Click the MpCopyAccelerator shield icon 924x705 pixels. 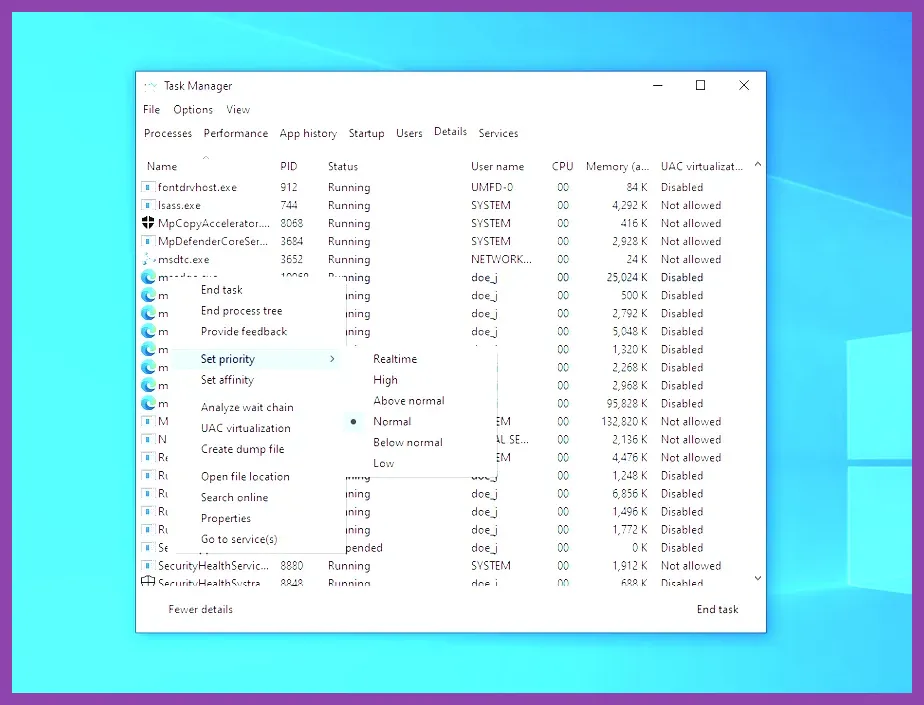coord(148,223)
